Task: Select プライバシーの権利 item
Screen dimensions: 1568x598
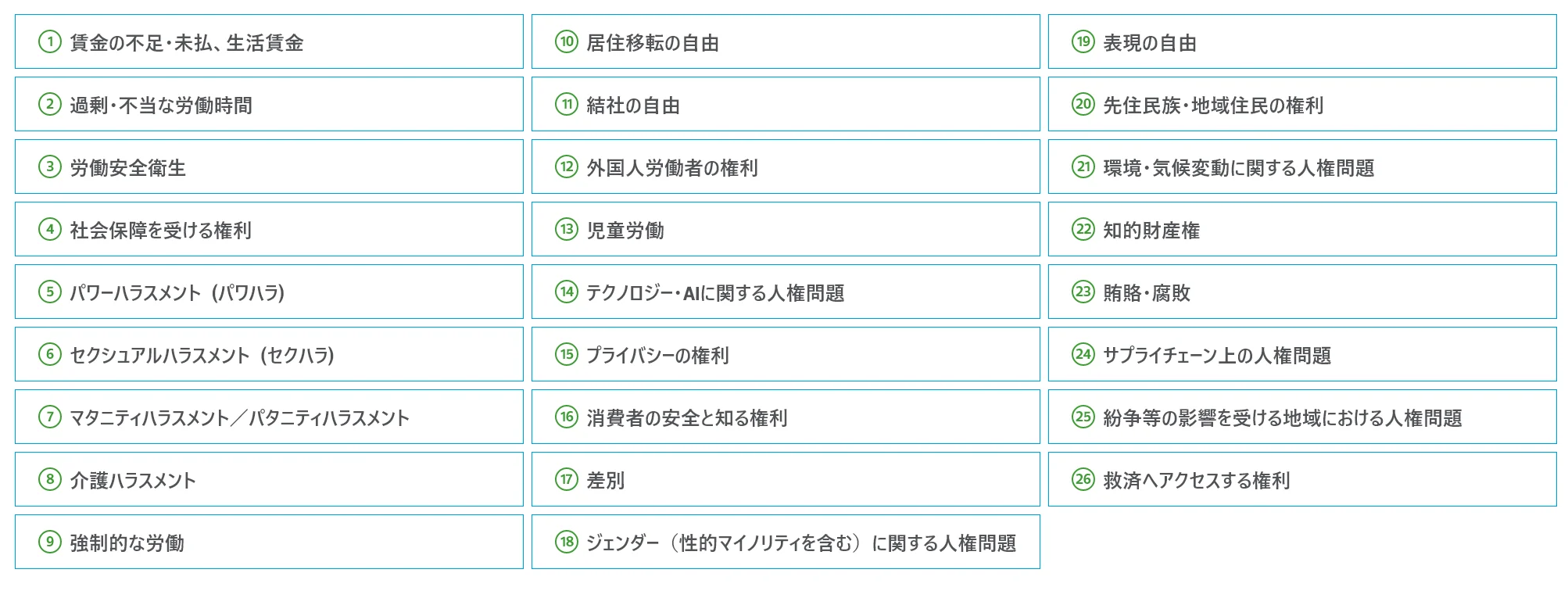Action: [x=786, y=354]
